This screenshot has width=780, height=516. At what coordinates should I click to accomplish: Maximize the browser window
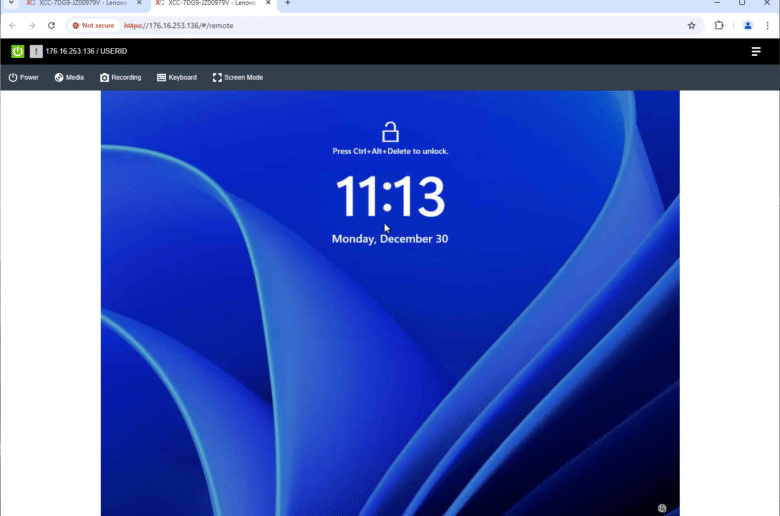pos(742,3)
